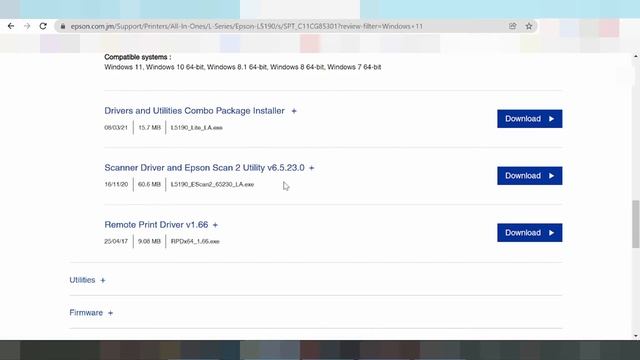Download the Remote Print Driver
The image size is (640, 360).
click(x=529, y=233)
